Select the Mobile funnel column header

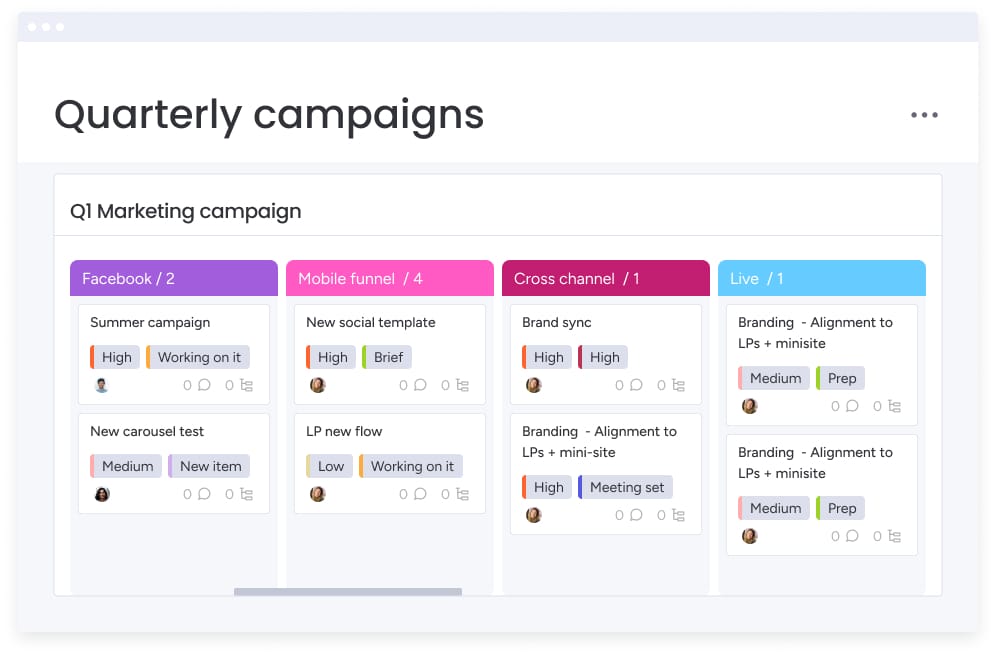pos(389,279)
